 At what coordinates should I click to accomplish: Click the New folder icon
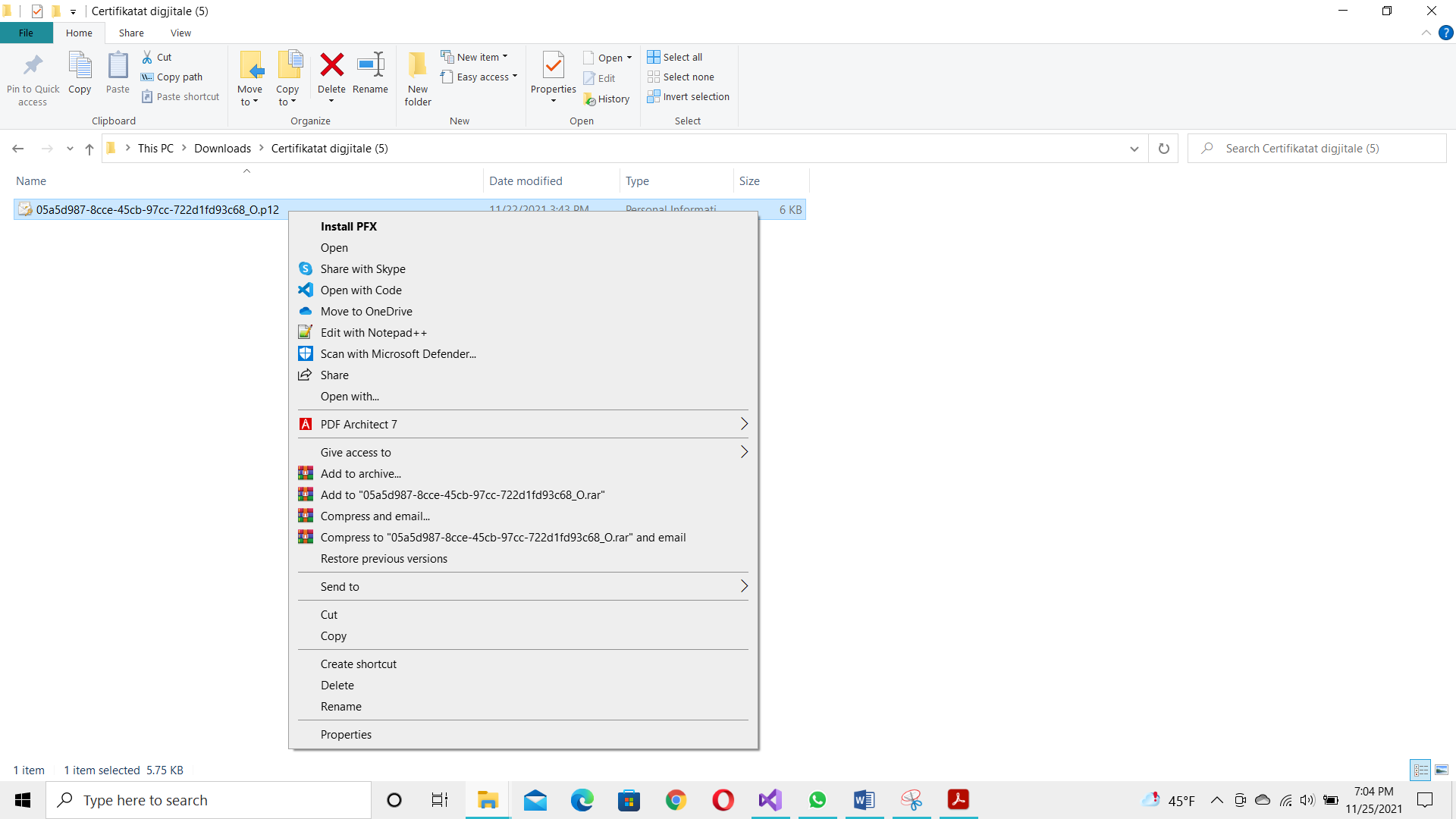pyautogui.click(x=418, y=65)
